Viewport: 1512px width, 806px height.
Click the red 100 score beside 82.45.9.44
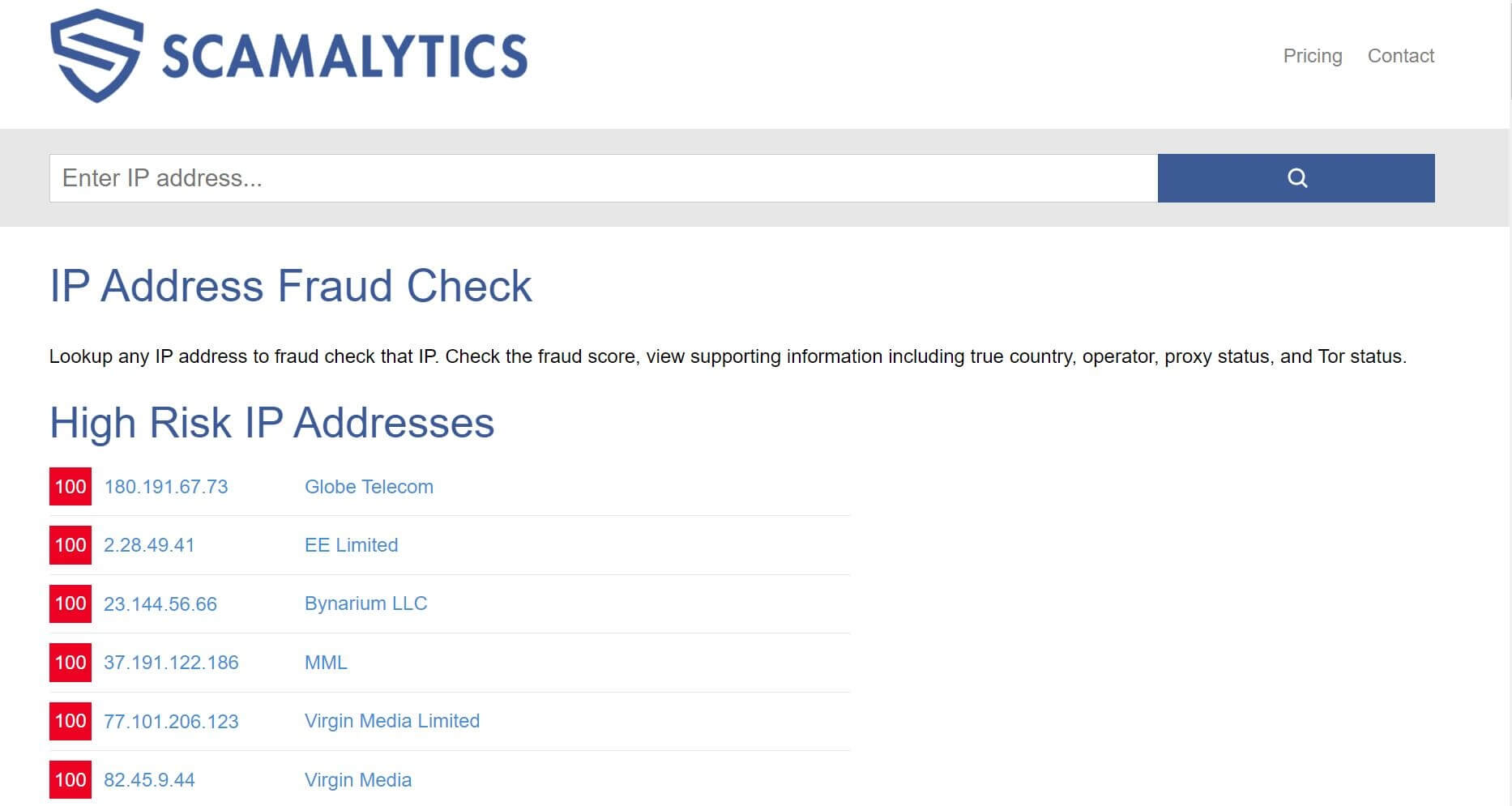70,780
